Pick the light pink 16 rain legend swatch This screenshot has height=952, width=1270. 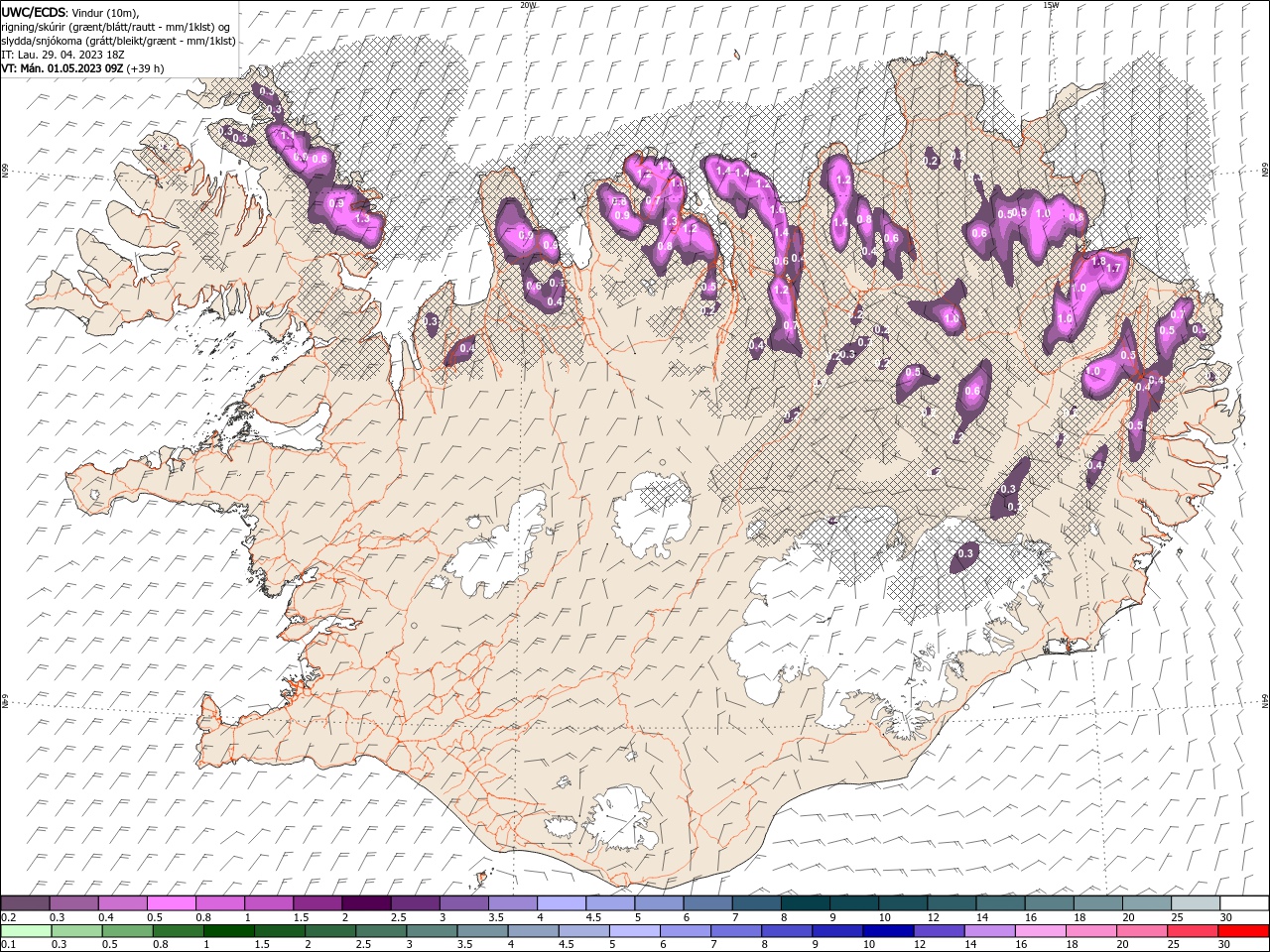coord(1040,931)
